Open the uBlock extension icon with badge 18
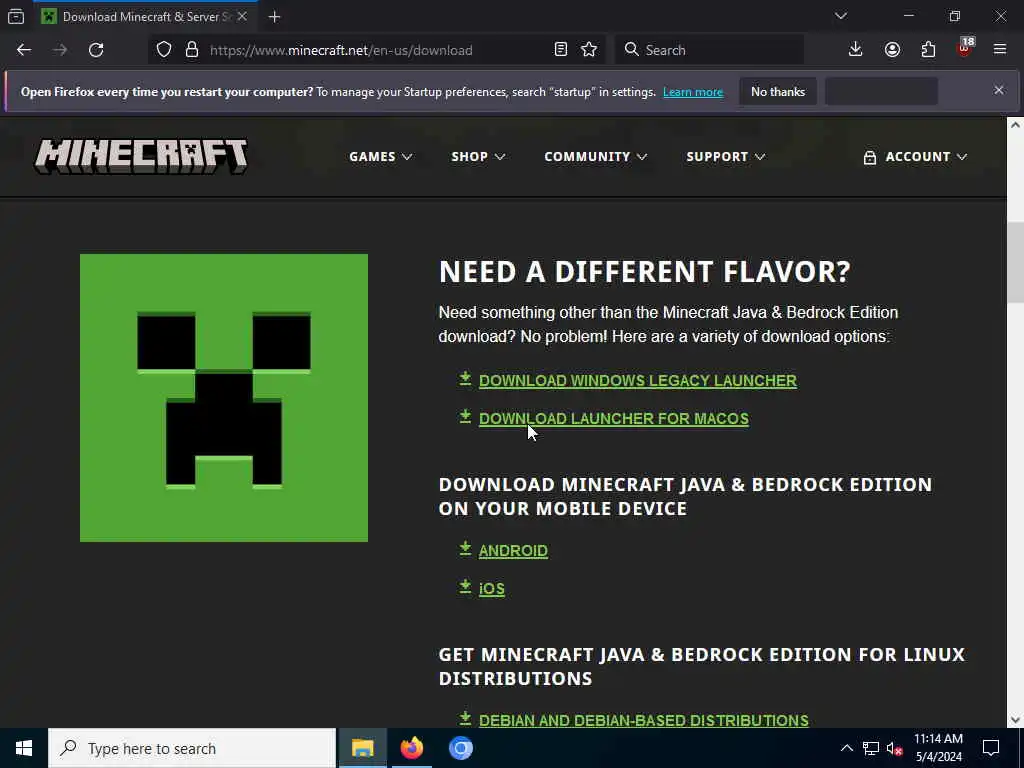The height and width of the screenshot is (768, 1024). (x=965, y=48)
